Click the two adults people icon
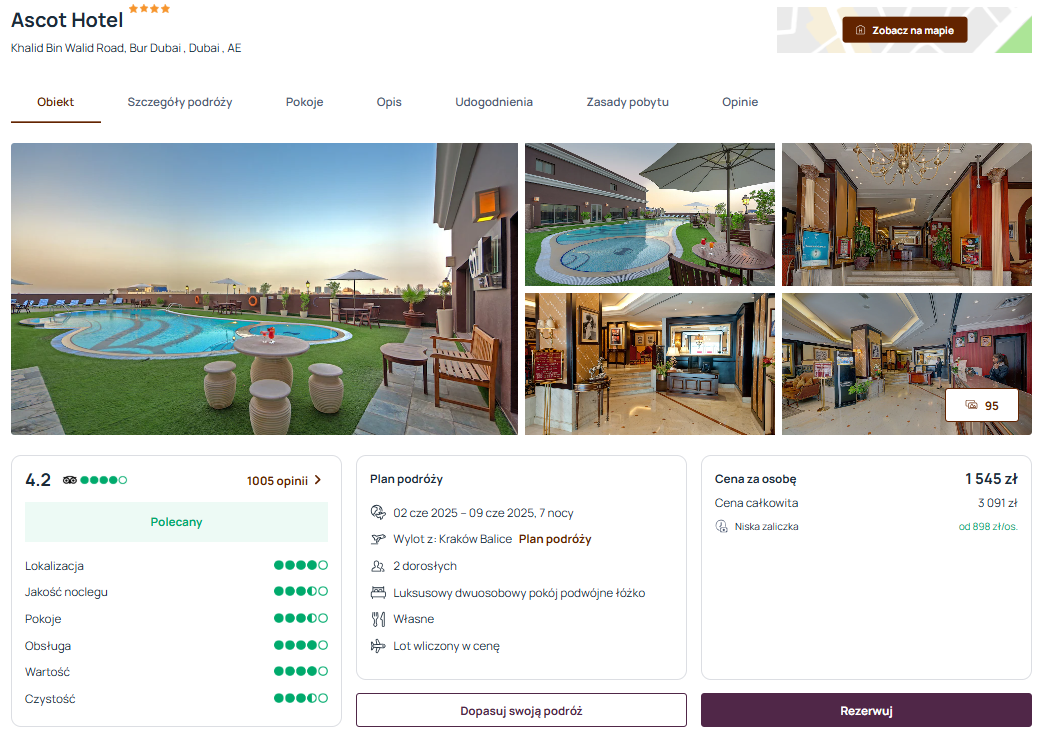This screenshot has width=1047, height=735. 378,566
